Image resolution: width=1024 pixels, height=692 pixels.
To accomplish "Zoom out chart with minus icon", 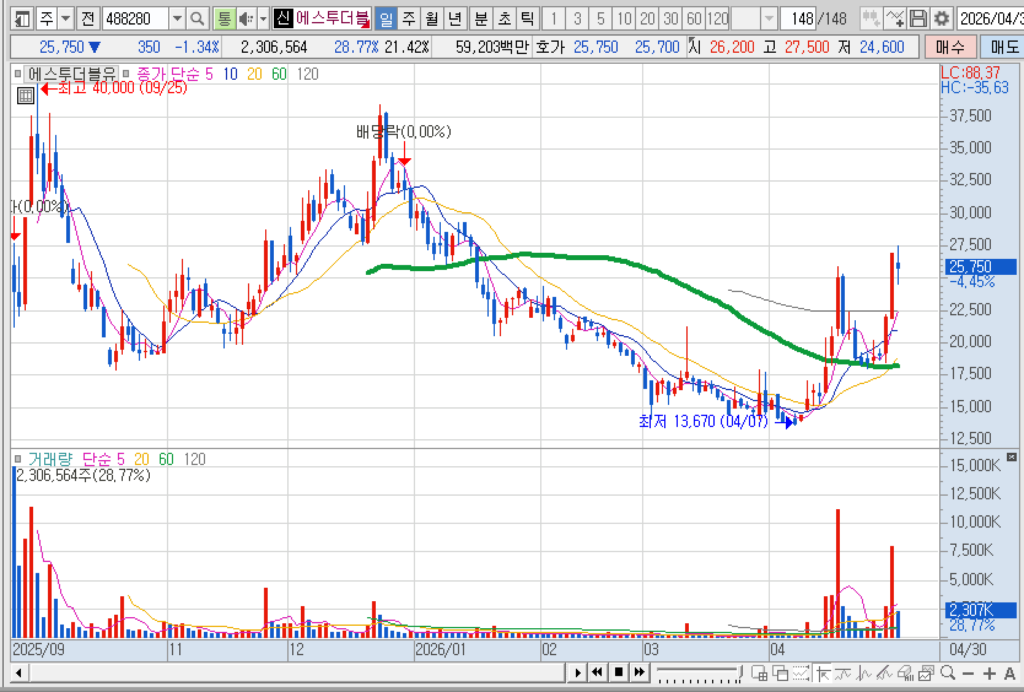I will tap(968, 673).
